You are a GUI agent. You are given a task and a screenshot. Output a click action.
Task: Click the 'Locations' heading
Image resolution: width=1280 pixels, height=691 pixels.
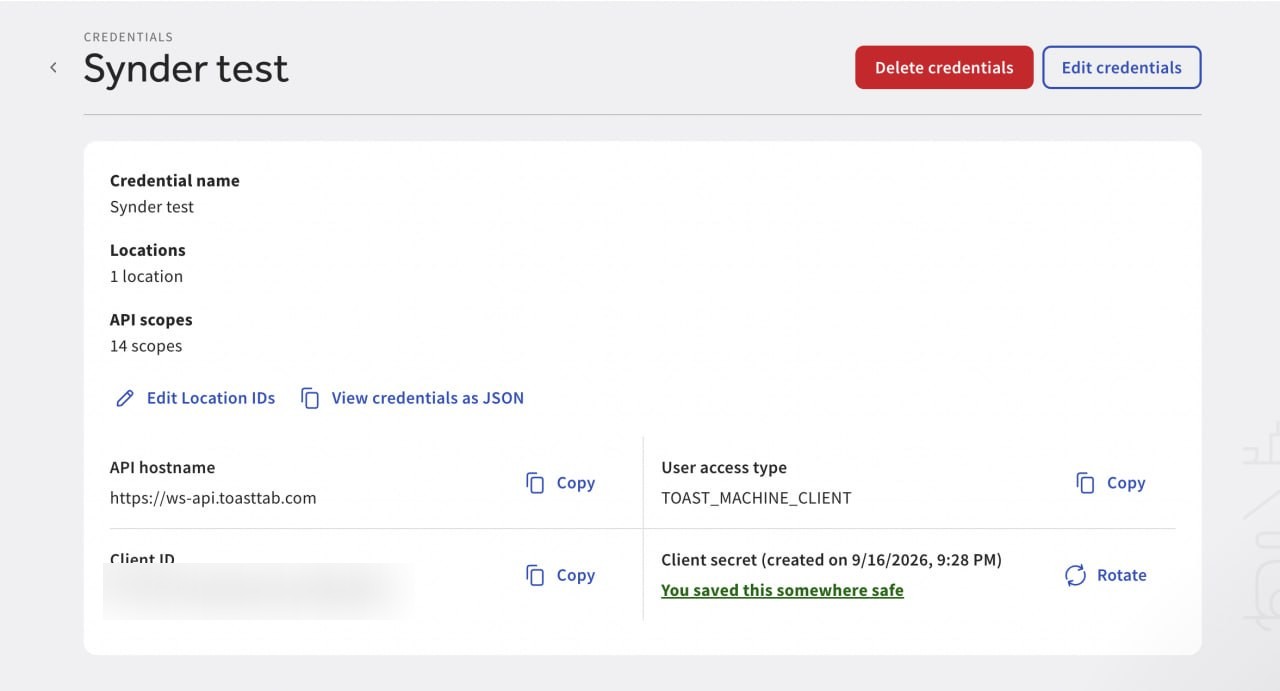click(148, 250)
